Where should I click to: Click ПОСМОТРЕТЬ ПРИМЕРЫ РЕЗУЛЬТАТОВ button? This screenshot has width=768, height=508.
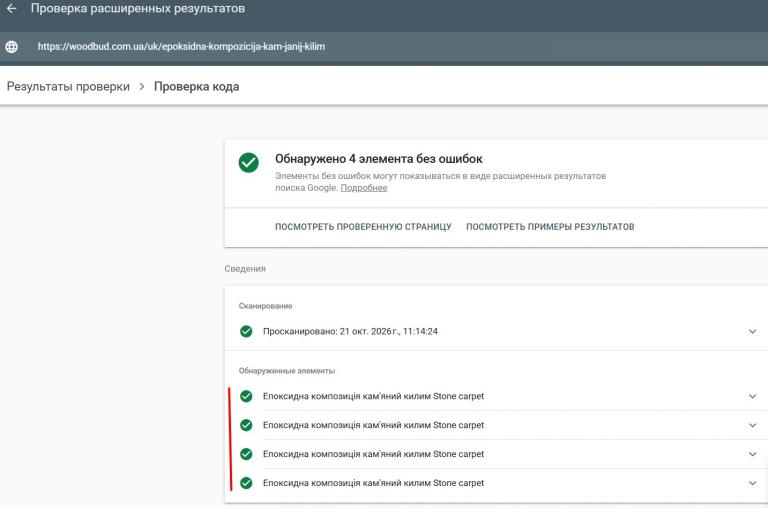[550, 227]
